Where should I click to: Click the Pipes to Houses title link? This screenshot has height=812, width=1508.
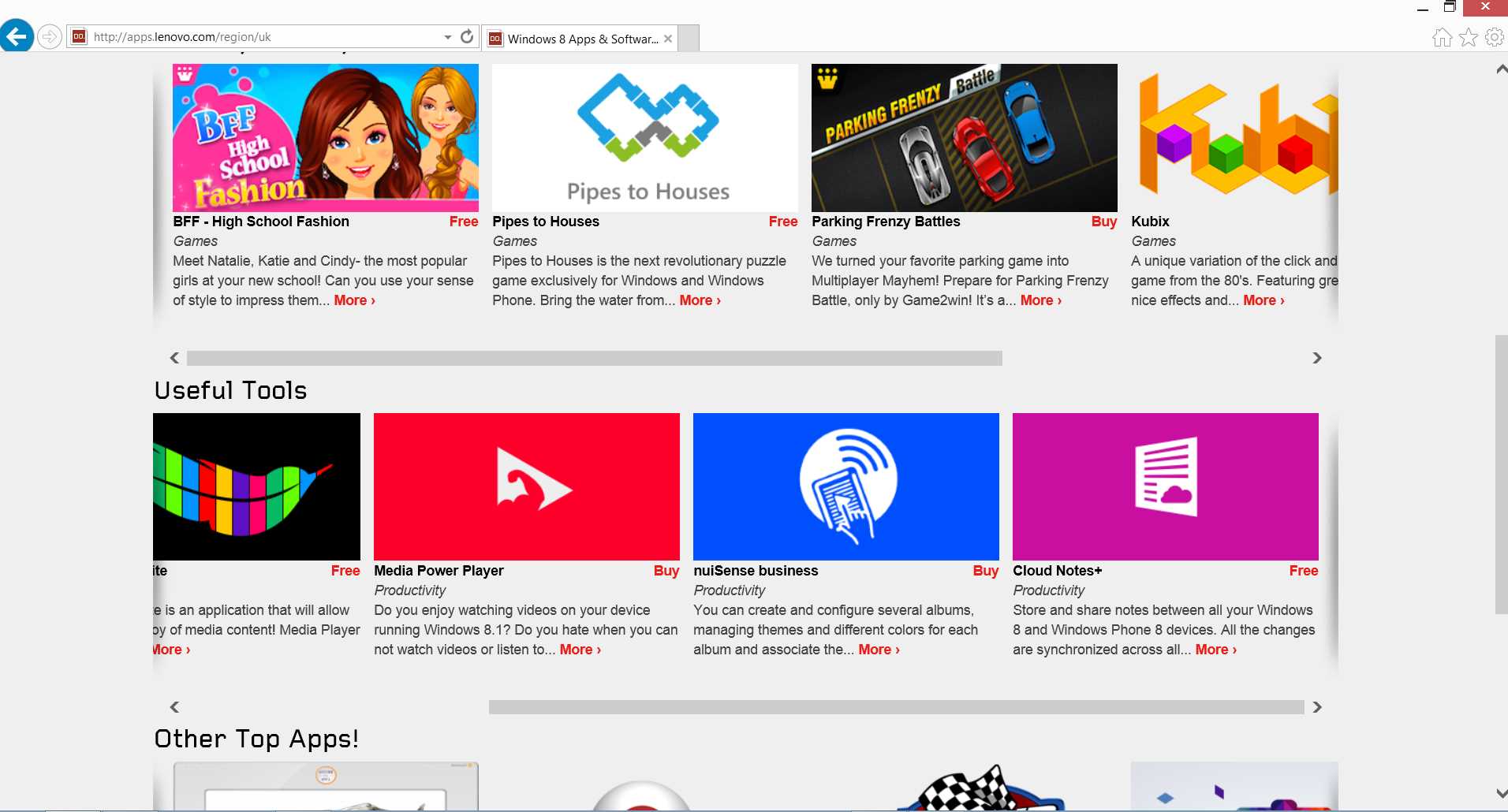coord(546,222)
